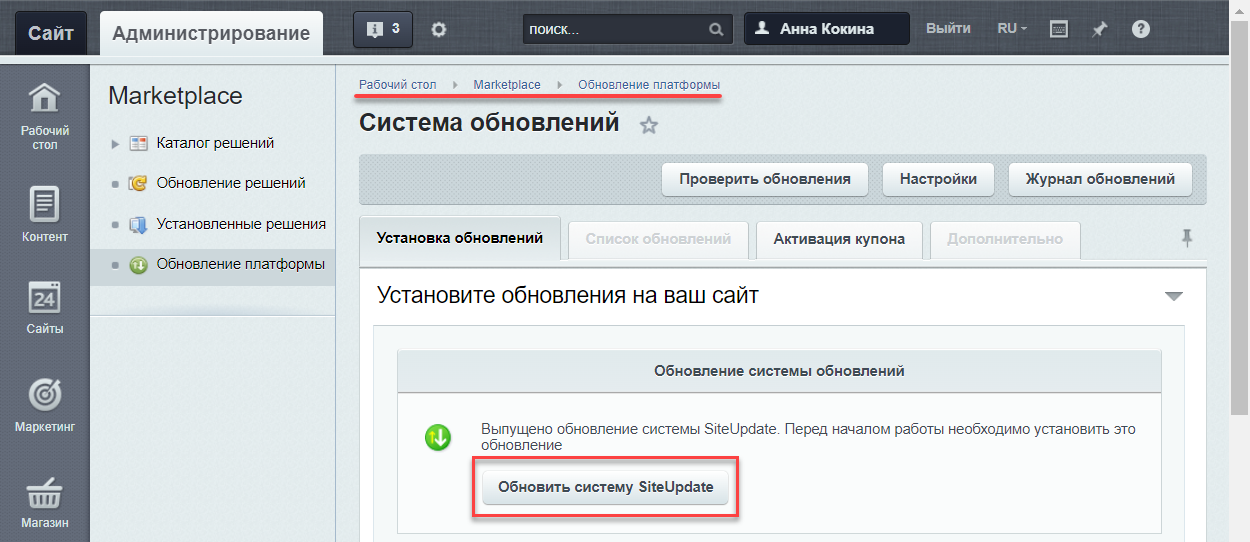Screen dimensions: 1250x542
Task: Click the settings gear icon in header
Action: point(438,29)
